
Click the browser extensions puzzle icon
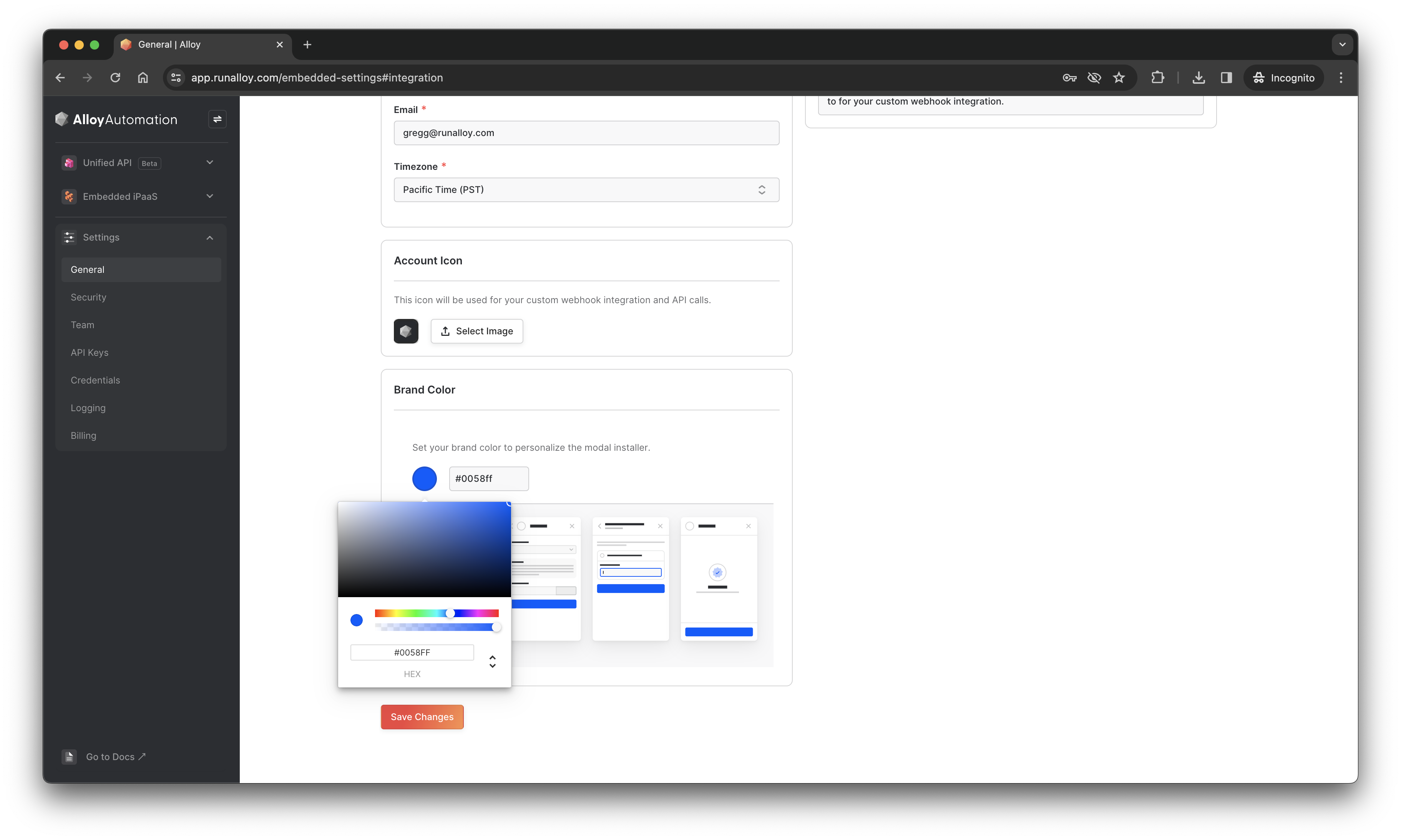pyautogui.click(x=1158, y=78)
